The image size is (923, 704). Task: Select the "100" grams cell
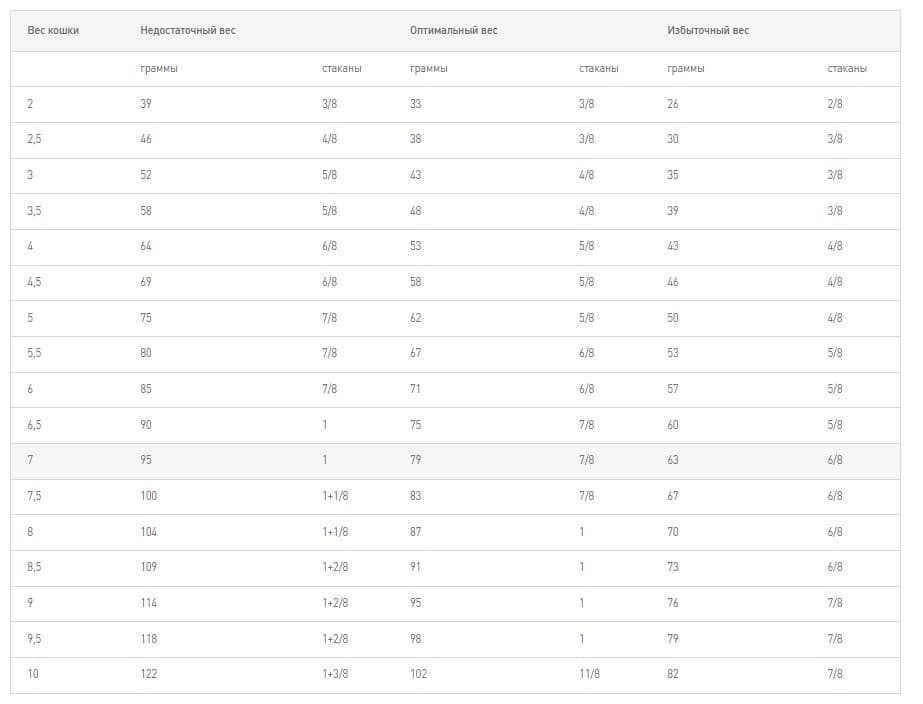(x=149, y=496)
